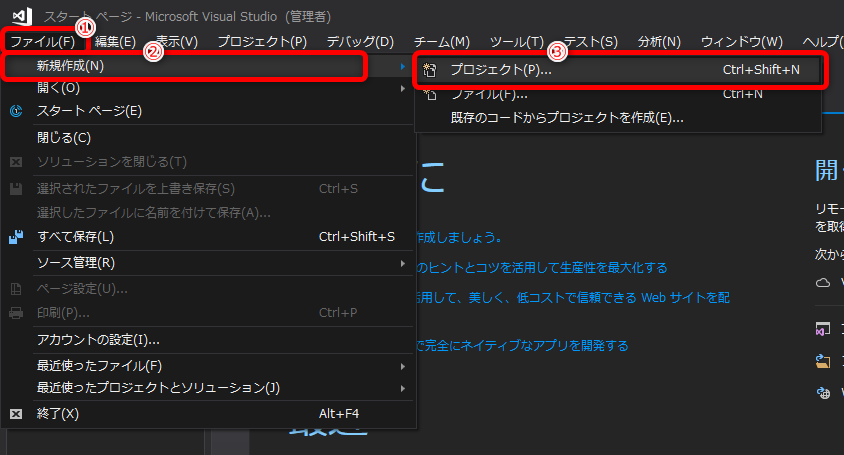
Task: Click the open folder icon
Action: click(x=823, y=361)
